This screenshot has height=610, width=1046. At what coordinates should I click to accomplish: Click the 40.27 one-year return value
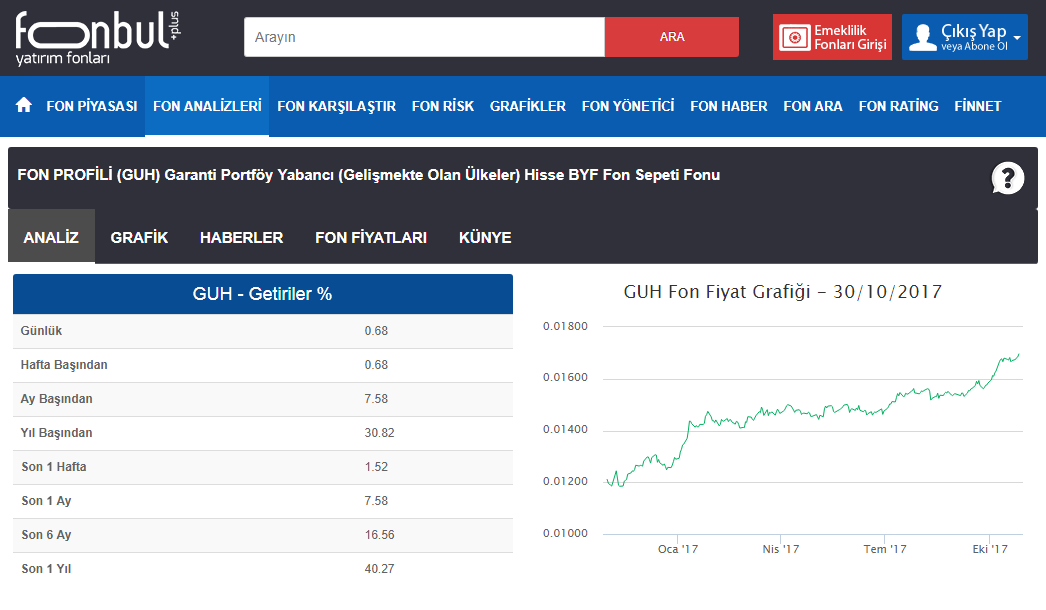click(x=380, y=569)
